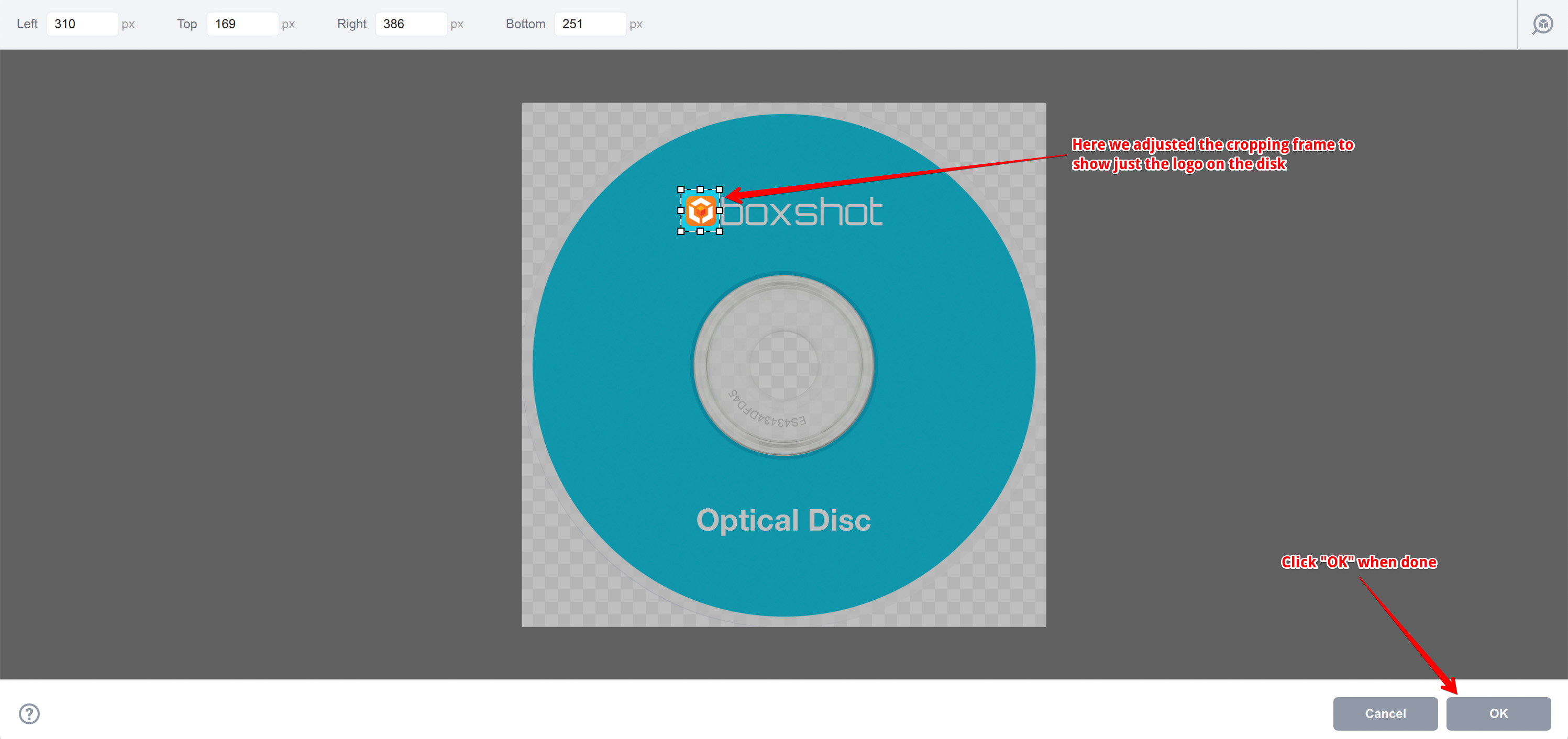Click the Optical Disc artwork center hub

(784, 365)
